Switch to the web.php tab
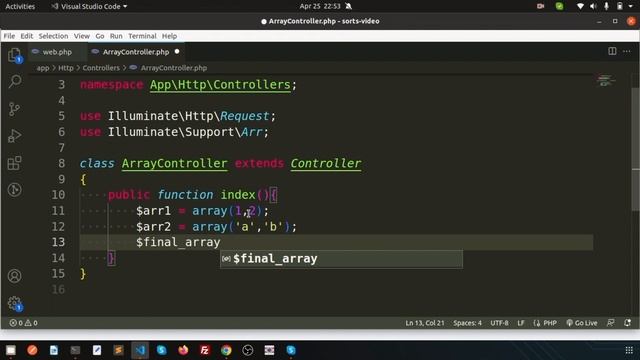The width and height of the screenshot is (640, 360). click(57, 52)
